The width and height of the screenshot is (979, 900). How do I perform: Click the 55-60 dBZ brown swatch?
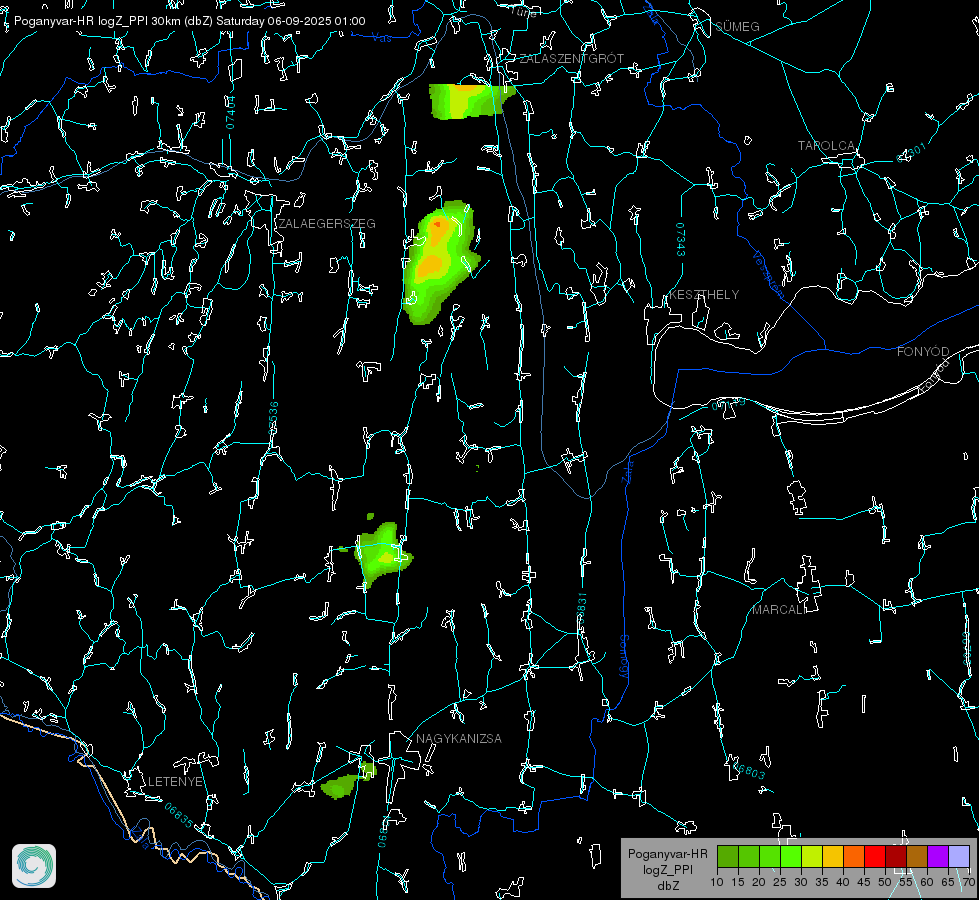pos(917,856)
